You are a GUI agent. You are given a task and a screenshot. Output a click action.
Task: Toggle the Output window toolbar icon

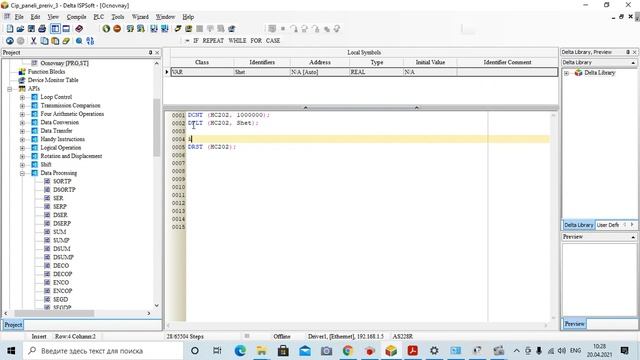tap(66, 29)
